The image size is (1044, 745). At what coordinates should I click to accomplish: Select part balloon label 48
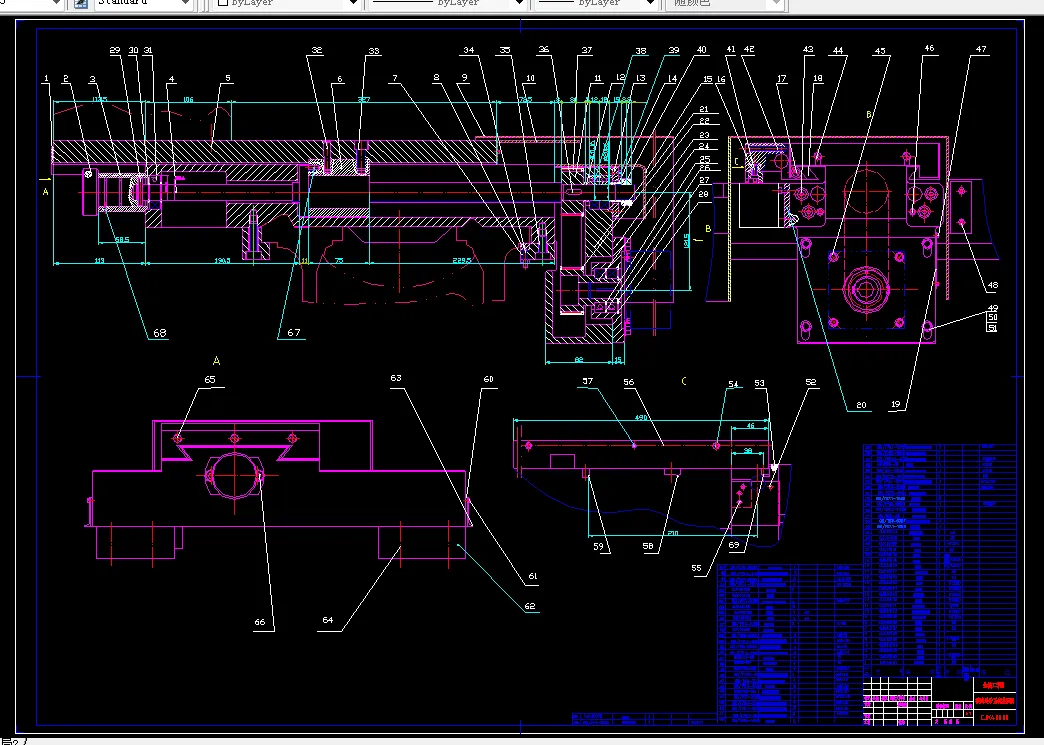993,285
